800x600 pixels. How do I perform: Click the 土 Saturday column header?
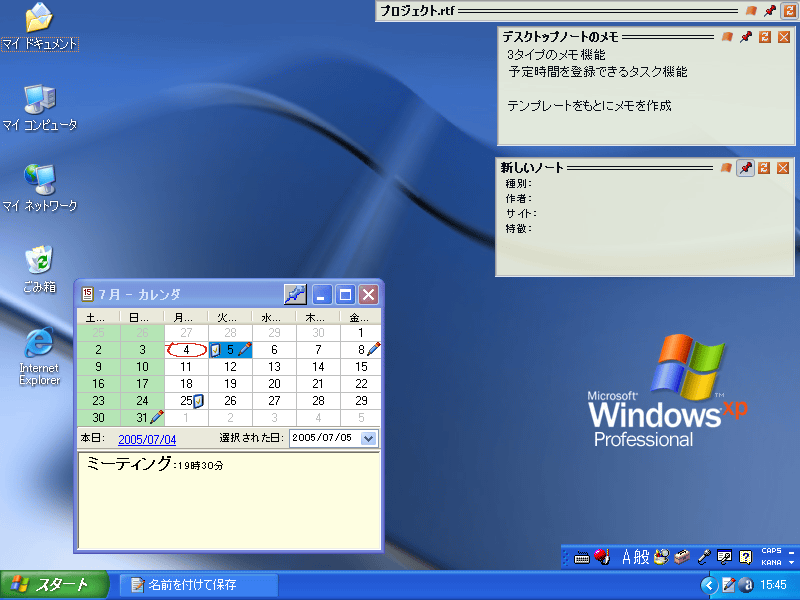[x=98, y=317]
